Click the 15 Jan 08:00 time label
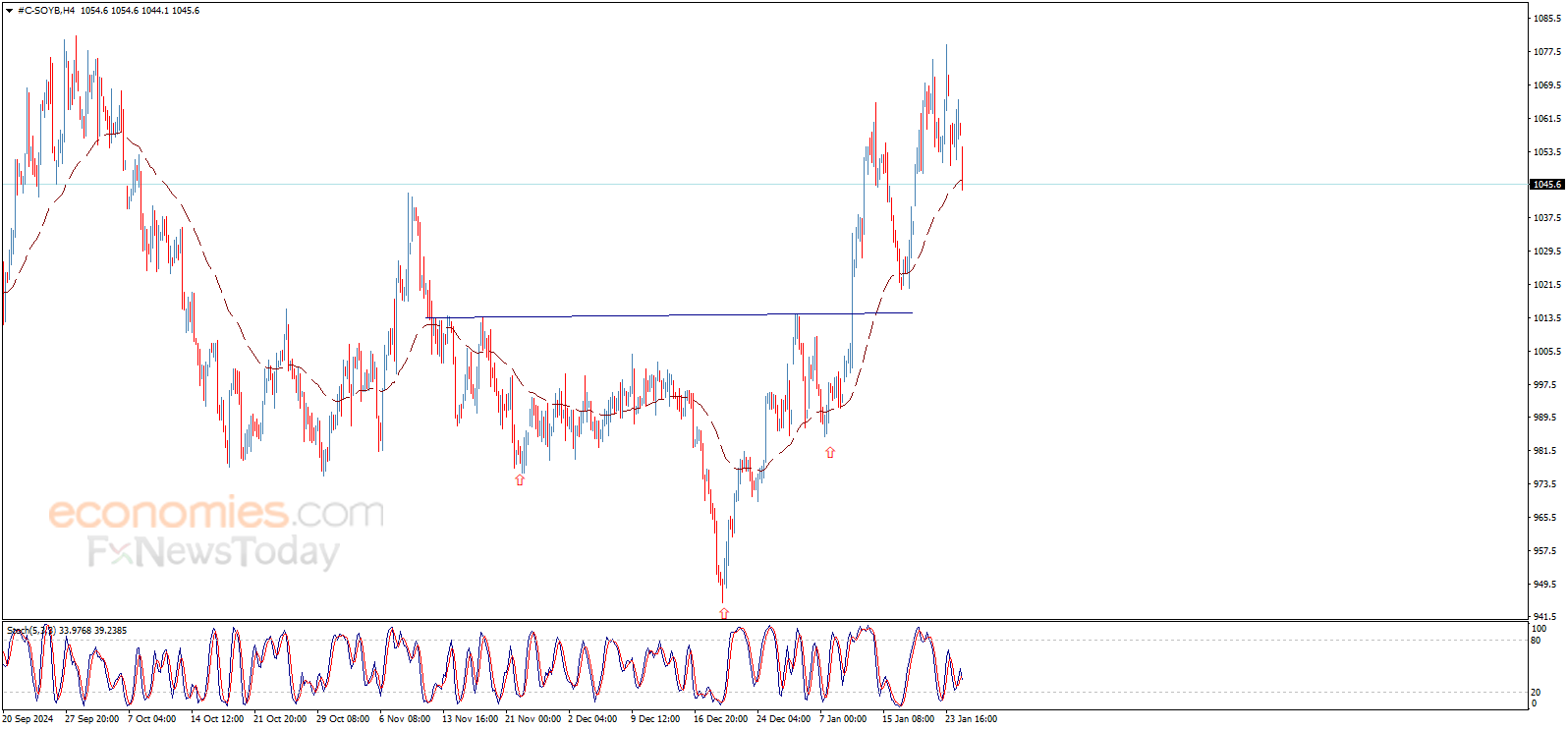The height and width of the screenshot is (730, 1568). coord(908,719)
